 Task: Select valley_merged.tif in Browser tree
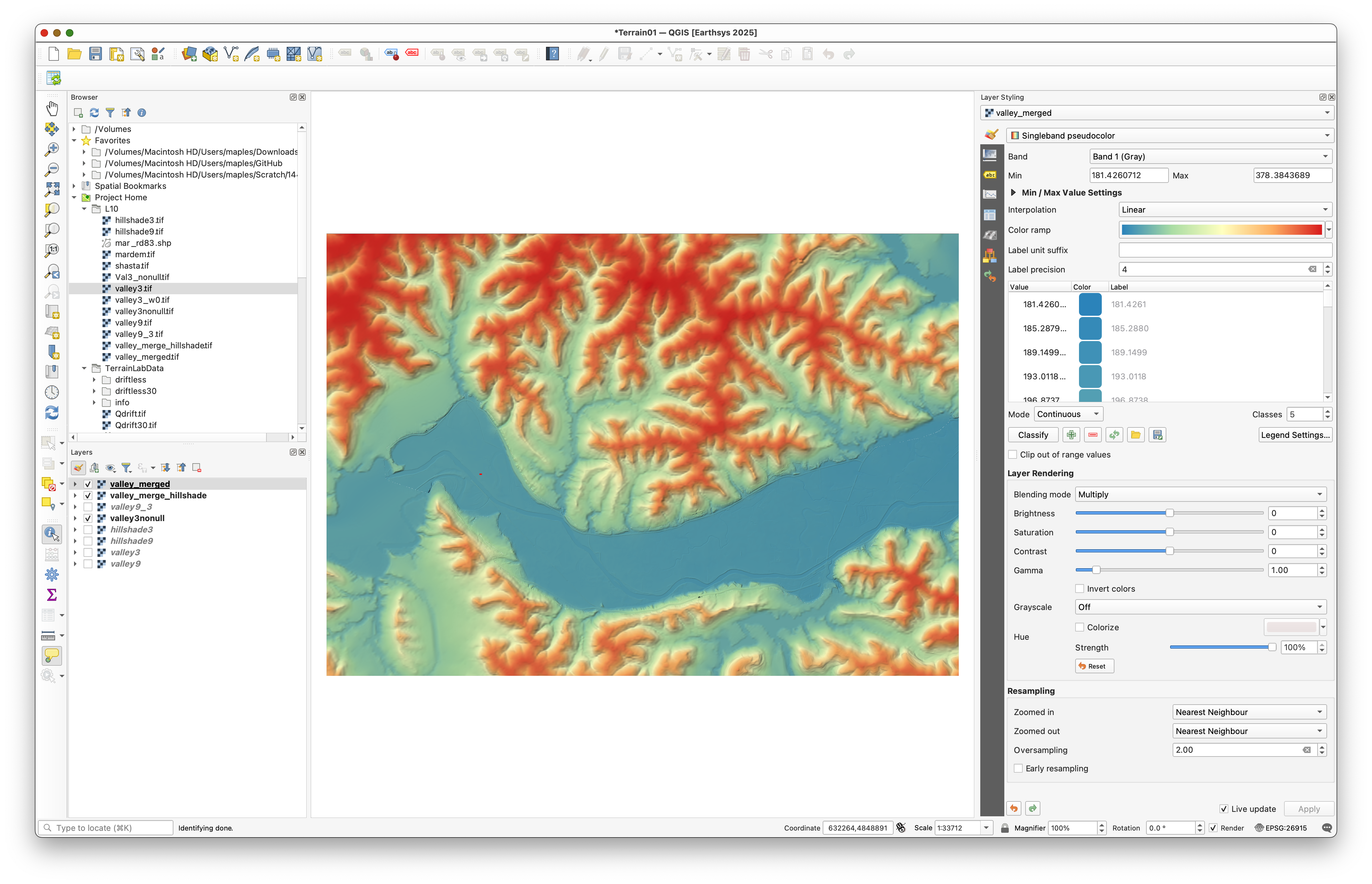pyautogui.click(x=147, y=357)
